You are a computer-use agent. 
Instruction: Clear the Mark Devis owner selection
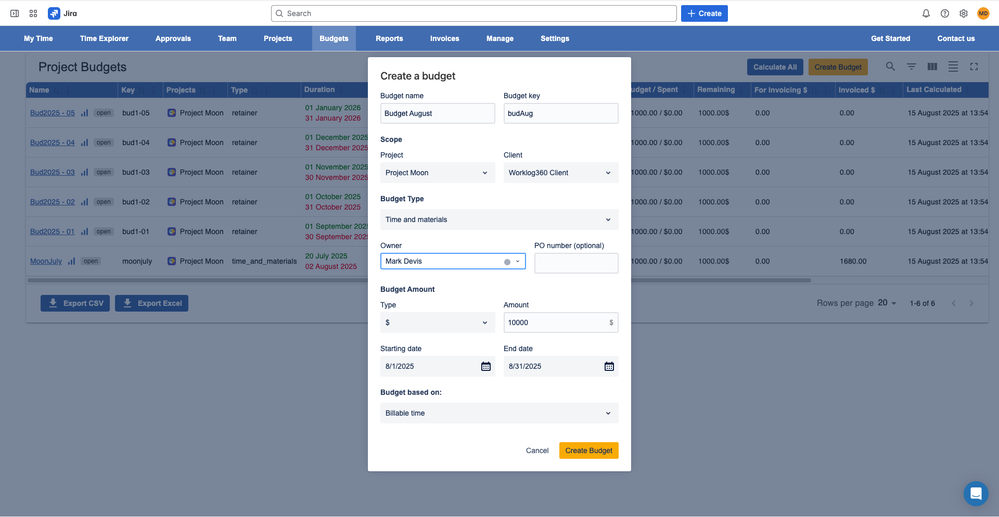click(x=507, y=261)
